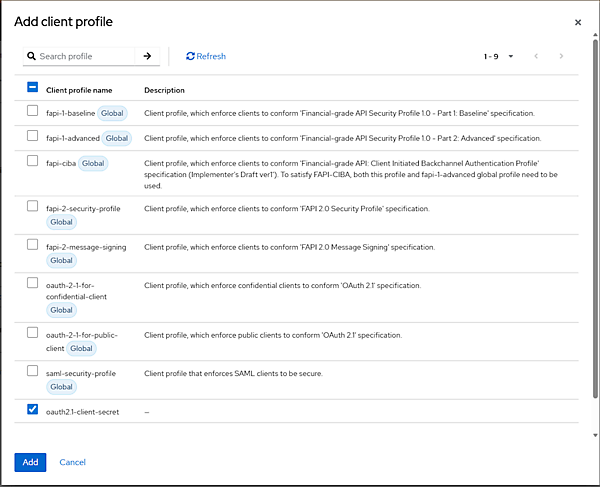Focus the Search profile input field
The image size is (600, 487).
(85, 57)
